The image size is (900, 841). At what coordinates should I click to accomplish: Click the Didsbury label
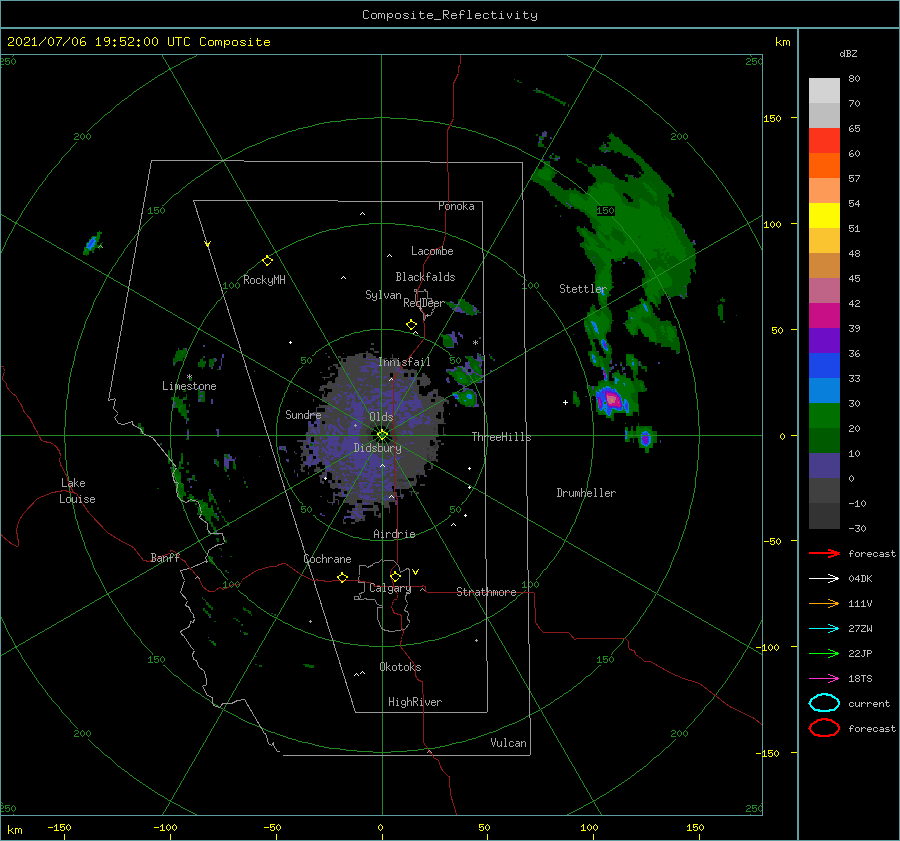point(378,448)
